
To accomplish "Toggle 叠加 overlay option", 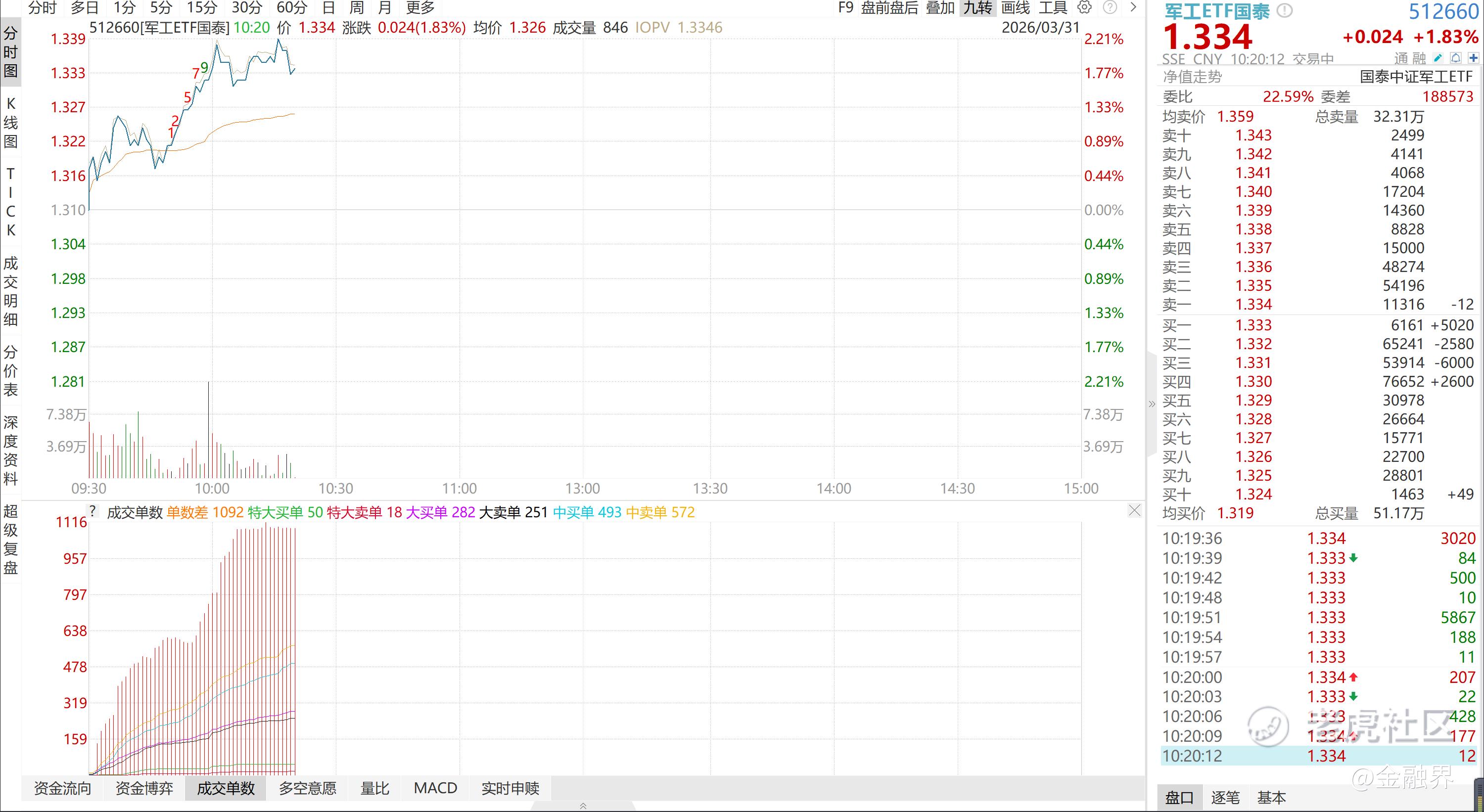I will [x=940, y=7].
